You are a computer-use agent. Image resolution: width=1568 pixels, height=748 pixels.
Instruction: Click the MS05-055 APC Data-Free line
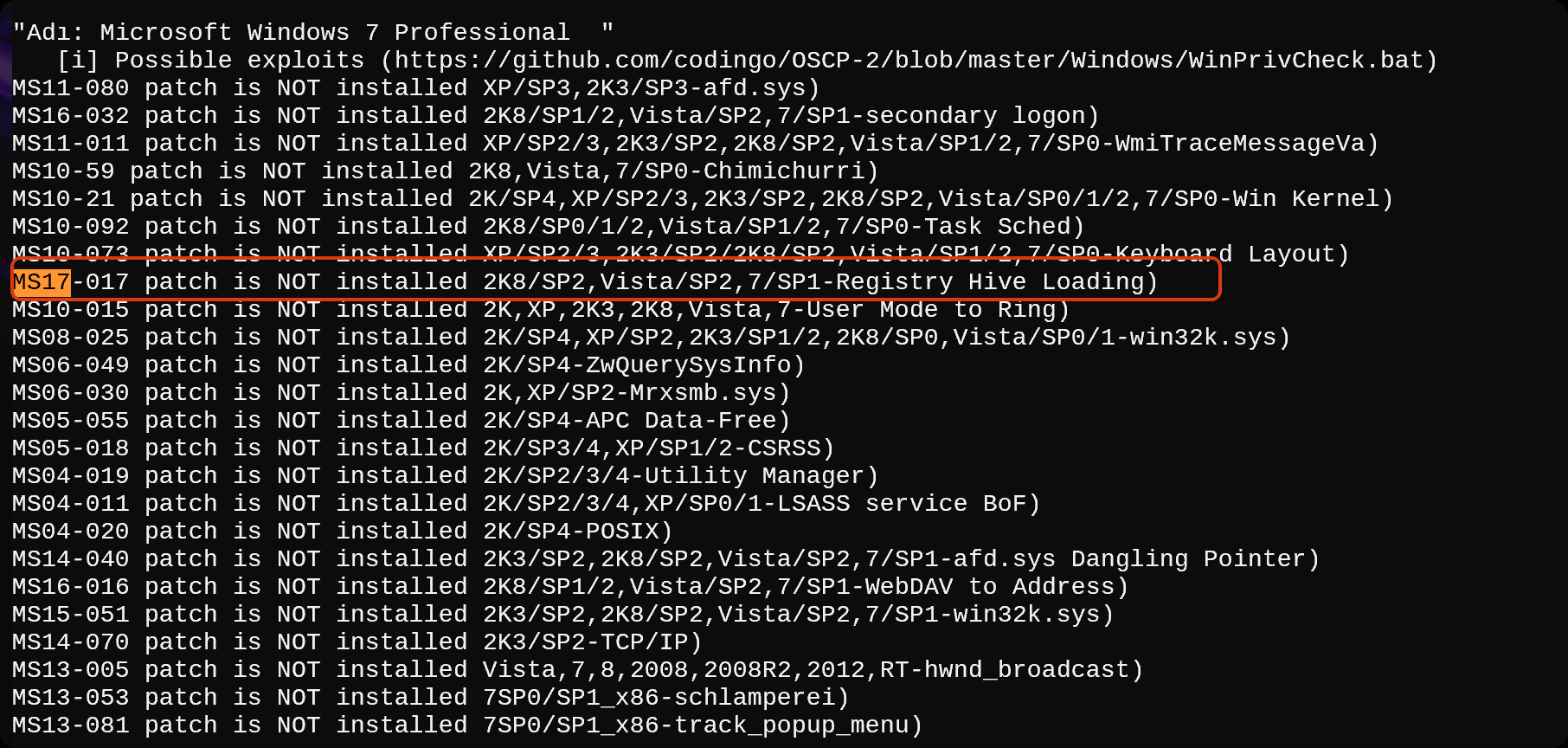(401, 421)
